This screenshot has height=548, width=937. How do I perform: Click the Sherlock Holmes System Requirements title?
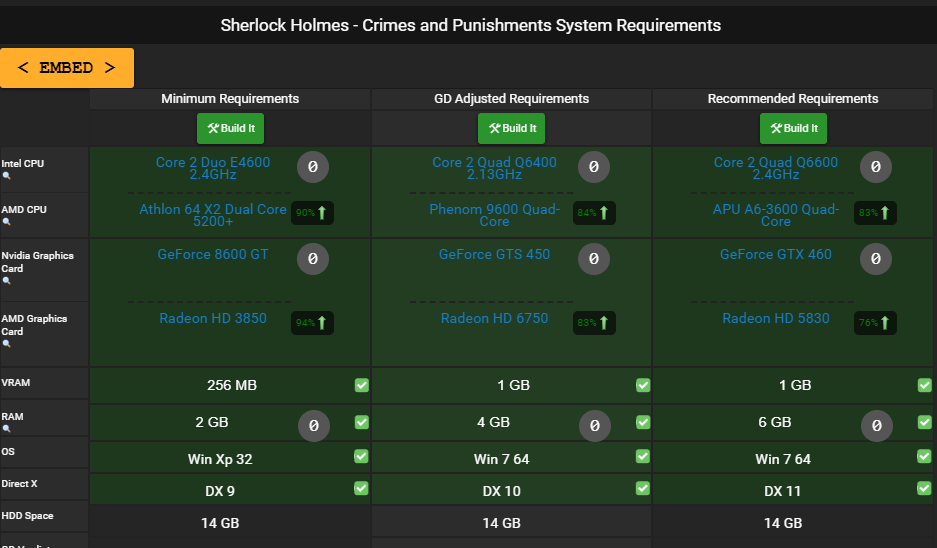coord(470,25)
